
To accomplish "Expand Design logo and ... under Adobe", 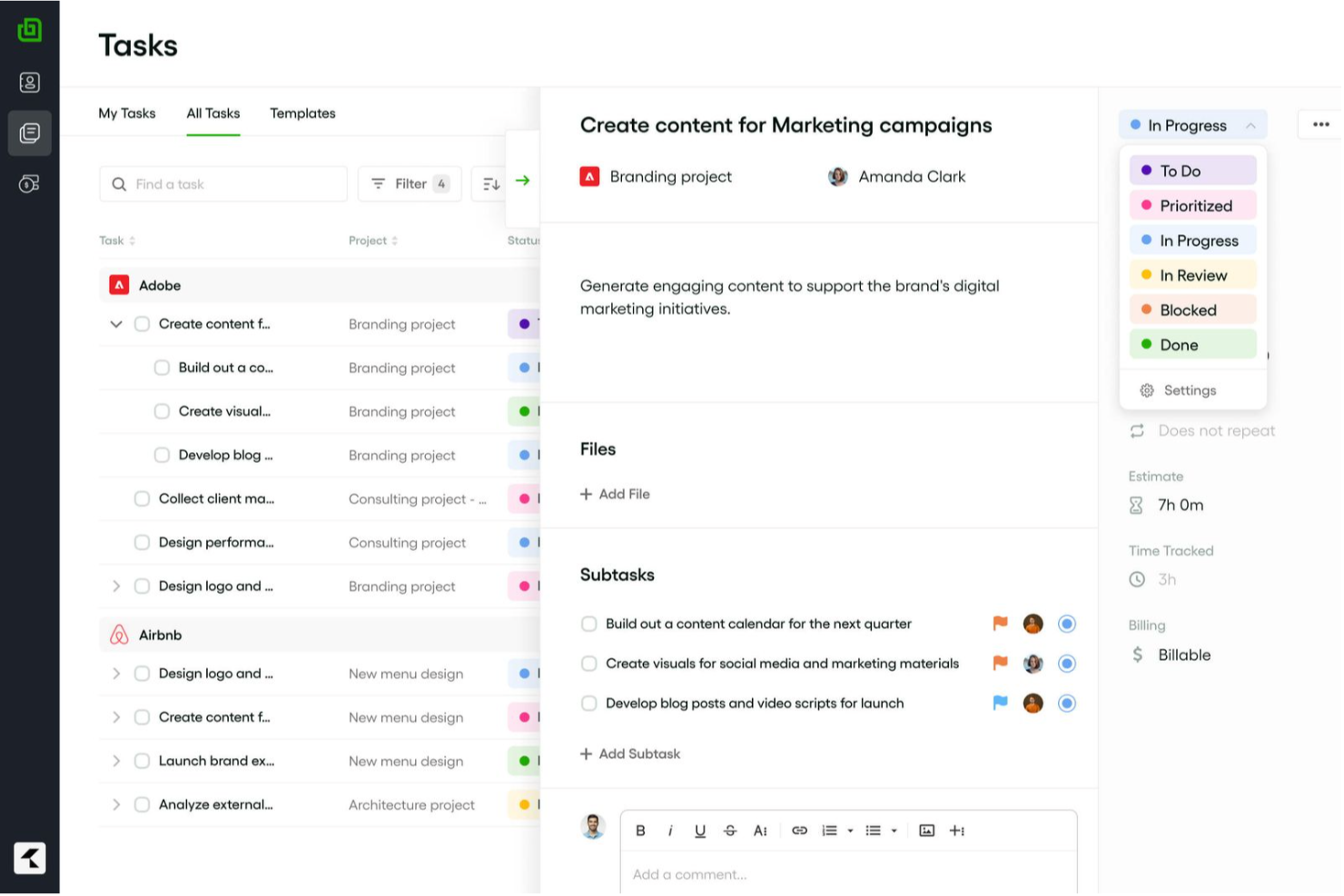I will click(116, 586).
